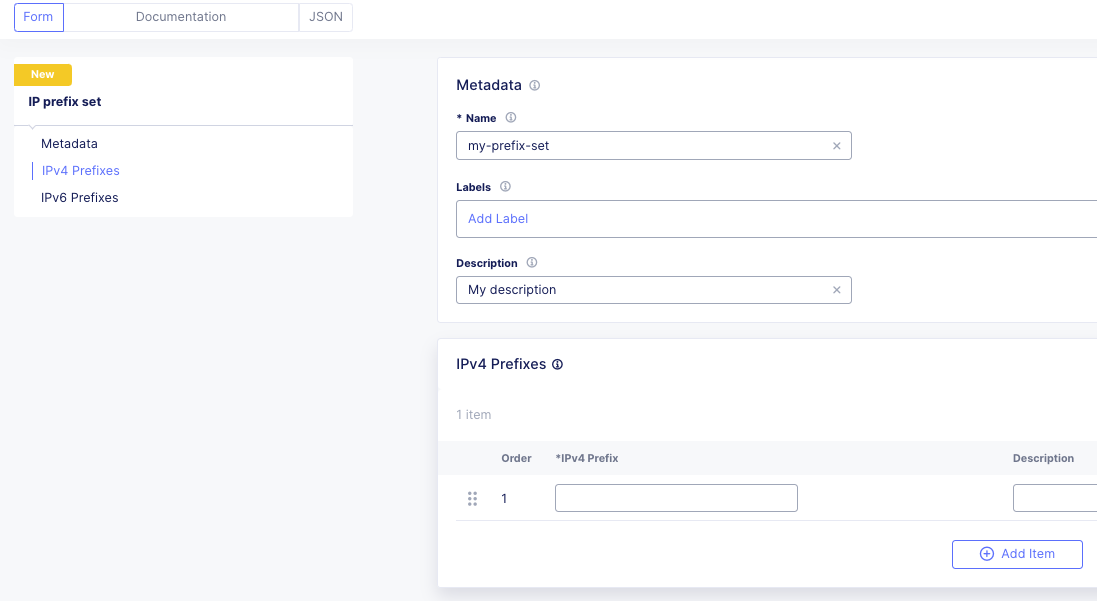Image resolution: width=1097 pixels, height=601 pixels.
Task: Select IPv6 Prefixes in the sidebar
Action: coord(79,197)
